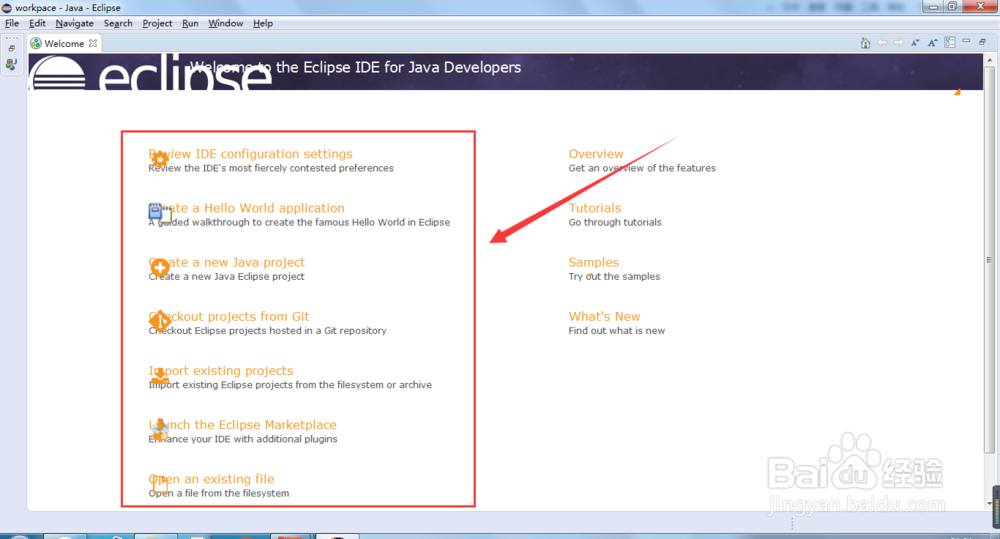The height and width of the screenshot is (539, 1000).
Task: Go to the Welcome home page icon
Action: pos(865,43)
